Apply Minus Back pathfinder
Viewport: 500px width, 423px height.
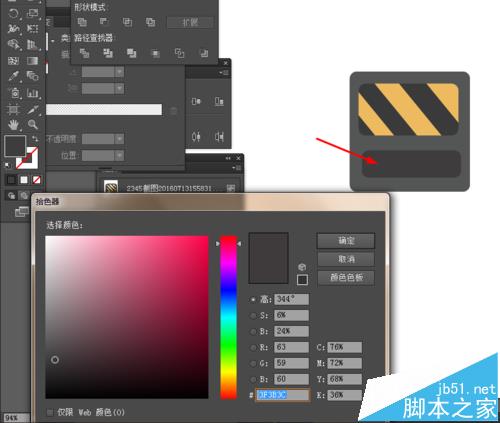204,53
